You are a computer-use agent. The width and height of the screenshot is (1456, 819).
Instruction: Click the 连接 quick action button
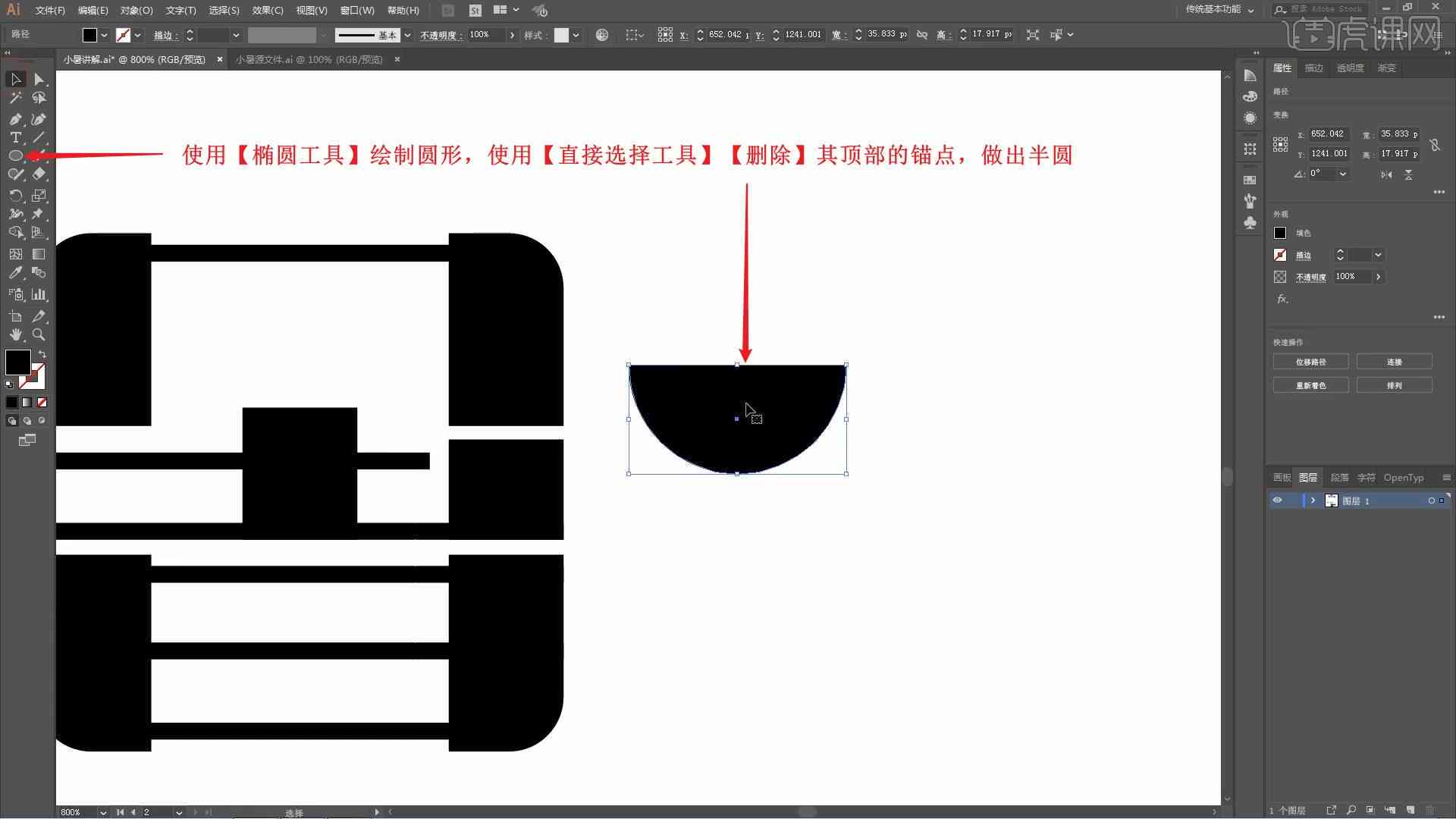[1394, 362]
